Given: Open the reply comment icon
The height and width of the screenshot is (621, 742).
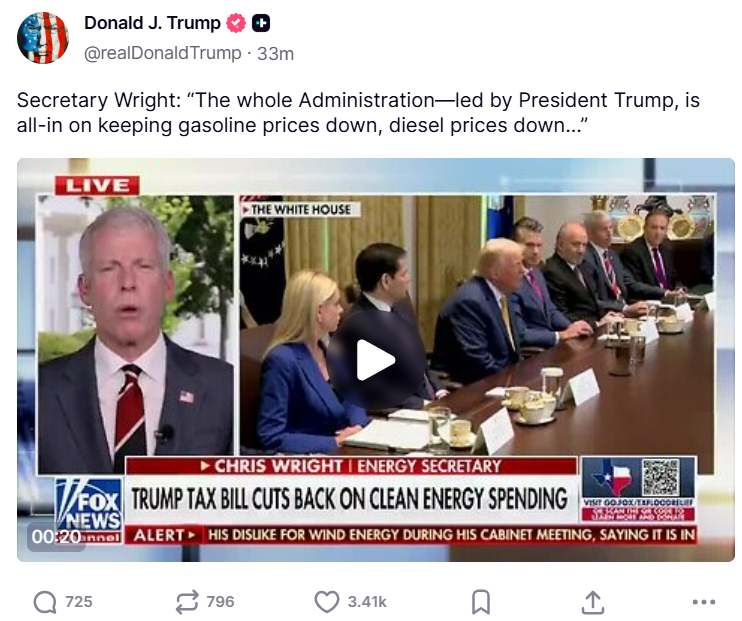Looking at the screenshot, I should (x=45, y=602).
